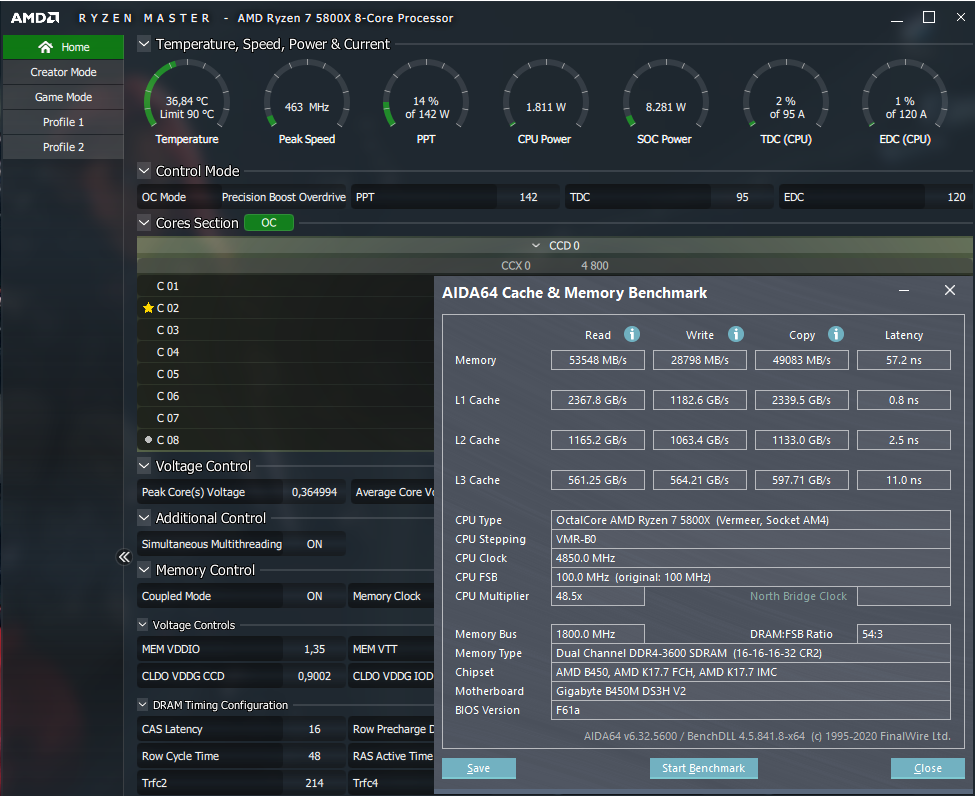
Task: Click the Home icon in sidebar
Action: click(x=45, y=47)
